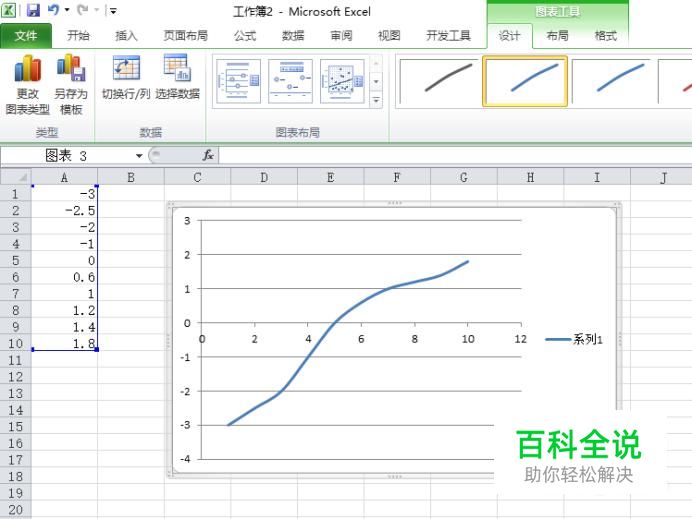This screenshot has height=519, width=692.
Task: Click 切换行/列 button
Action: pos(126,77)
